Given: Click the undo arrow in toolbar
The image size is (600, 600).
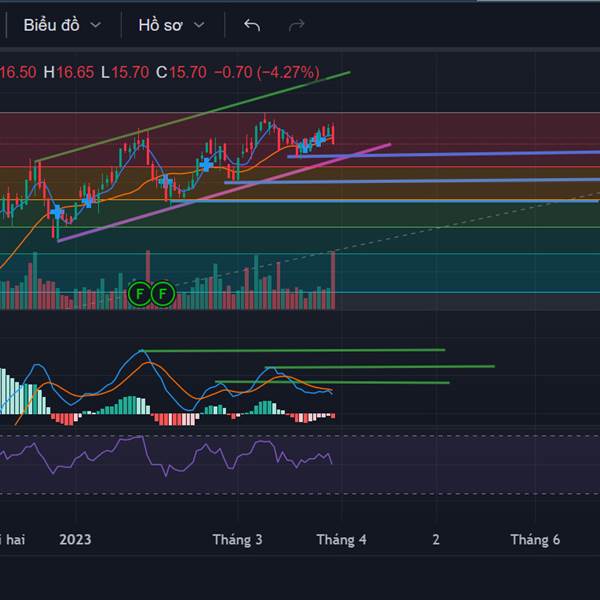Looking at the screenshot, I should (x=252, y=25).
